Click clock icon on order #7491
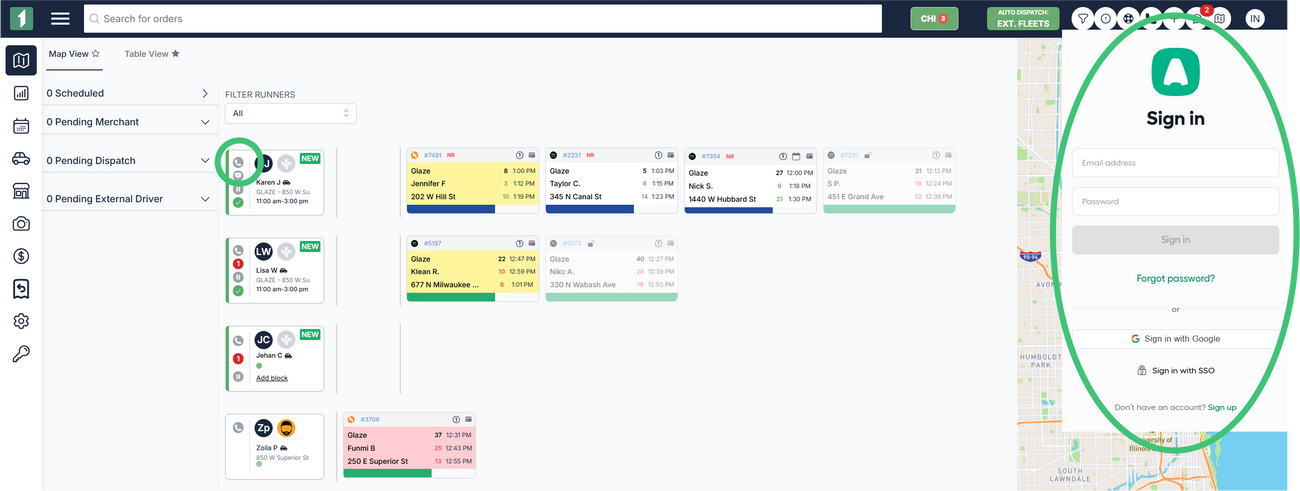Screen dimensions: 1300x491 coord(520,156)
